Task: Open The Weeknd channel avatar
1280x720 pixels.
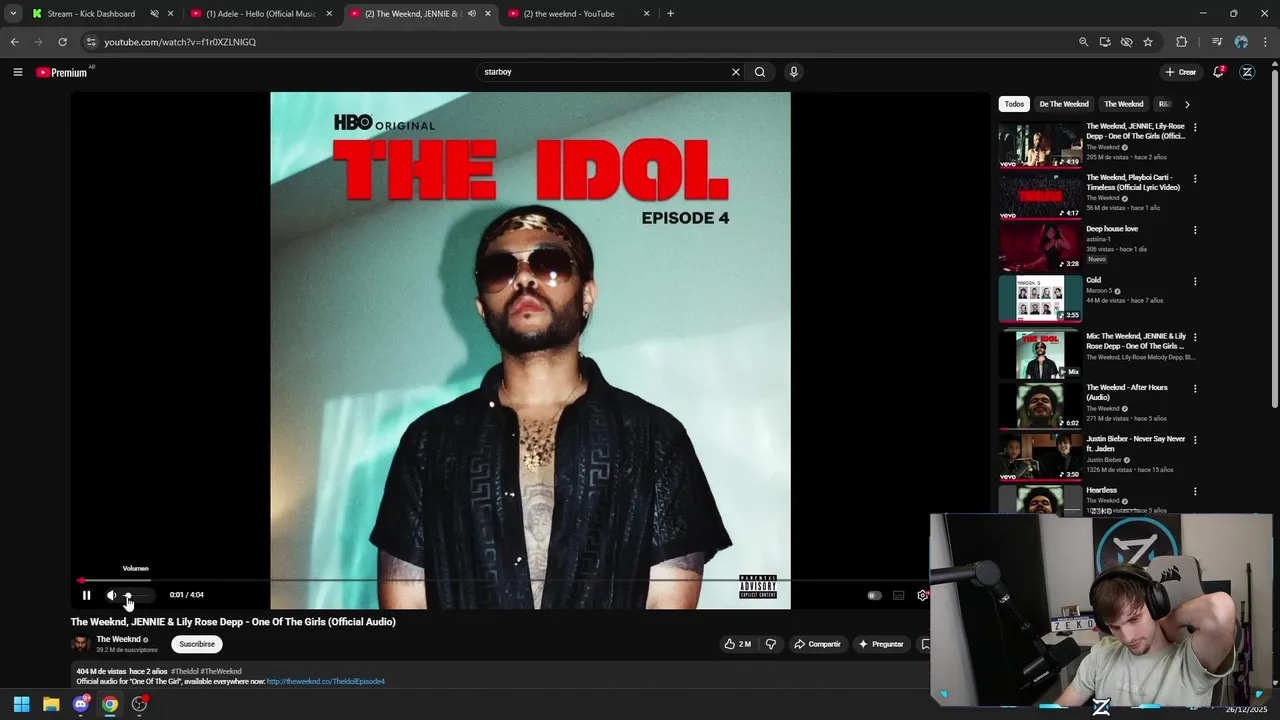Action: [80, 643]
